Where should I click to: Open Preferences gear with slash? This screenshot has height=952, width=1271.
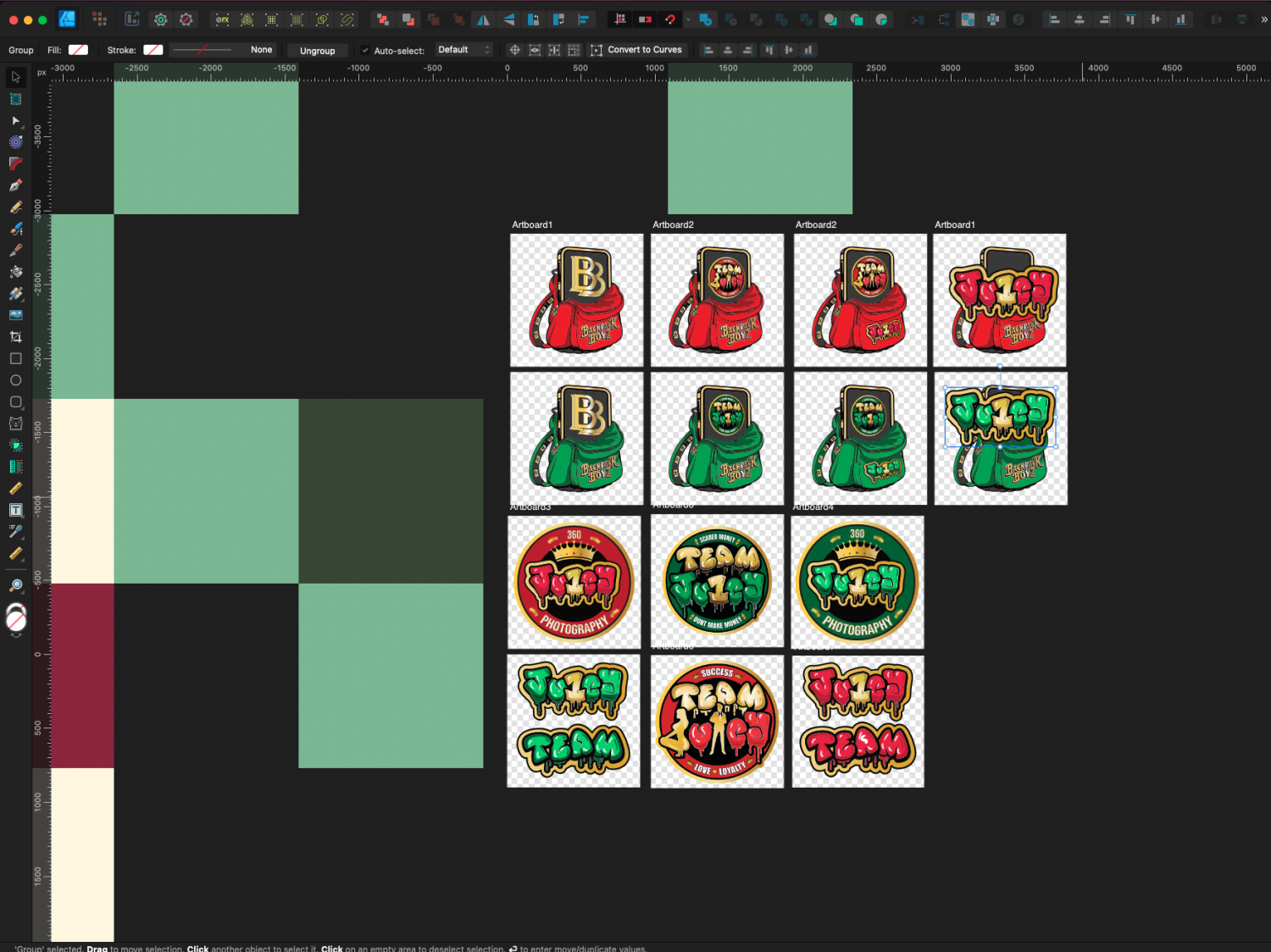pyautogui.click(x=186, y=19)
